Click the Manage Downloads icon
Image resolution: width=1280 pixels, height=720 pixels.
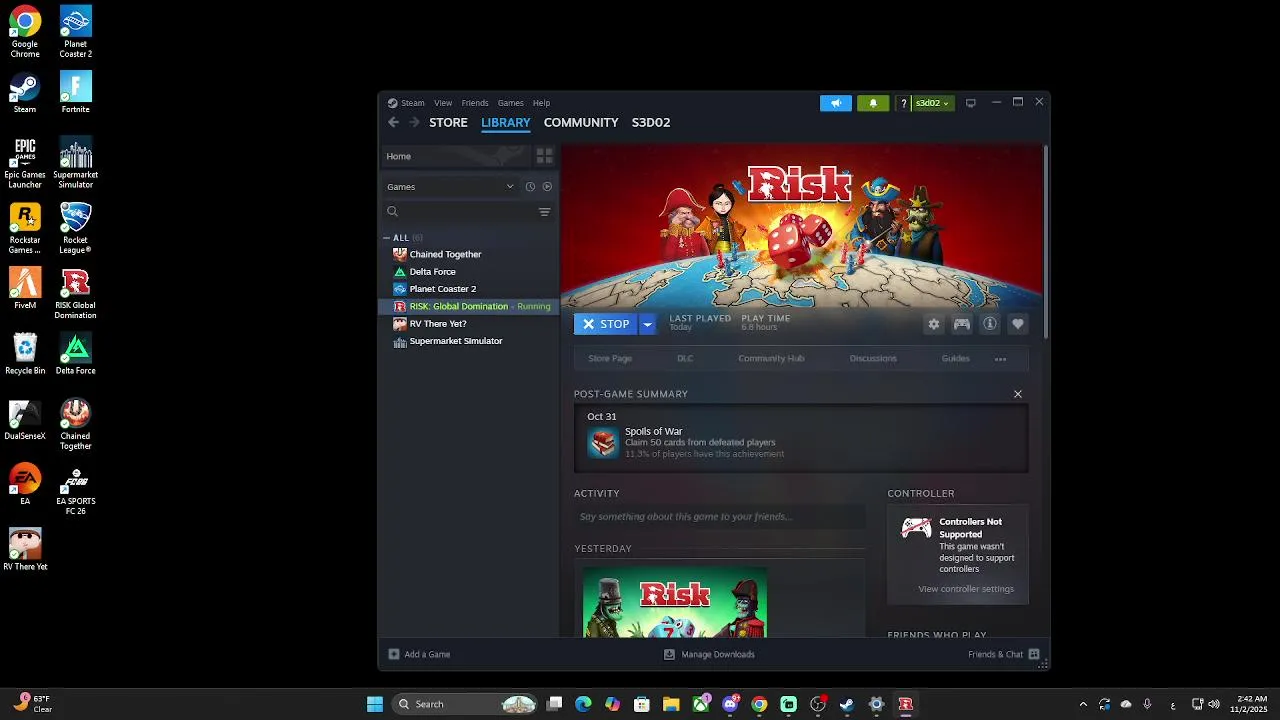click(670, 654)
